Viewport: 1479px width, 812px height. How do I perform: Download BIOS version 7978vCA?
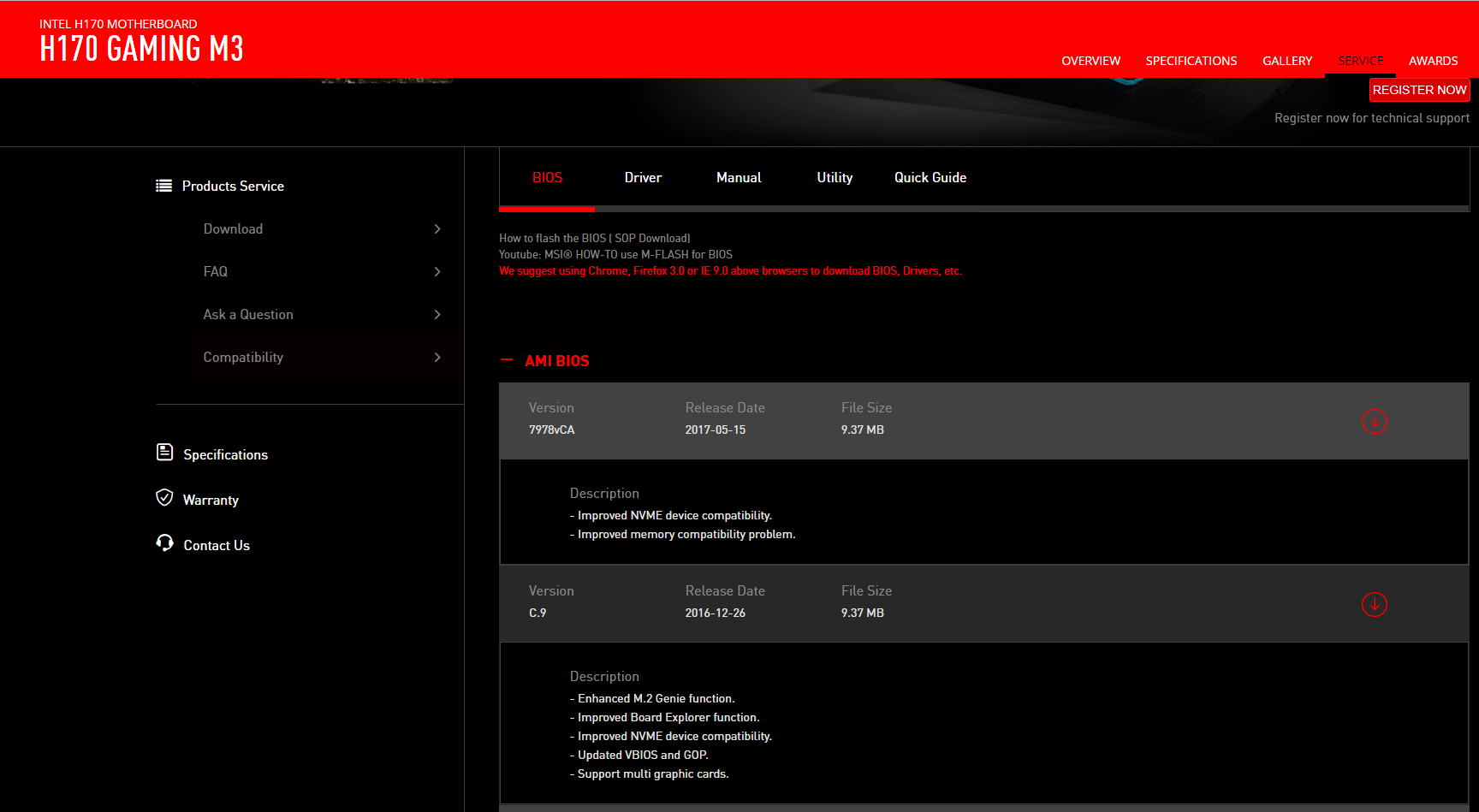click(x=1374, y=421)
